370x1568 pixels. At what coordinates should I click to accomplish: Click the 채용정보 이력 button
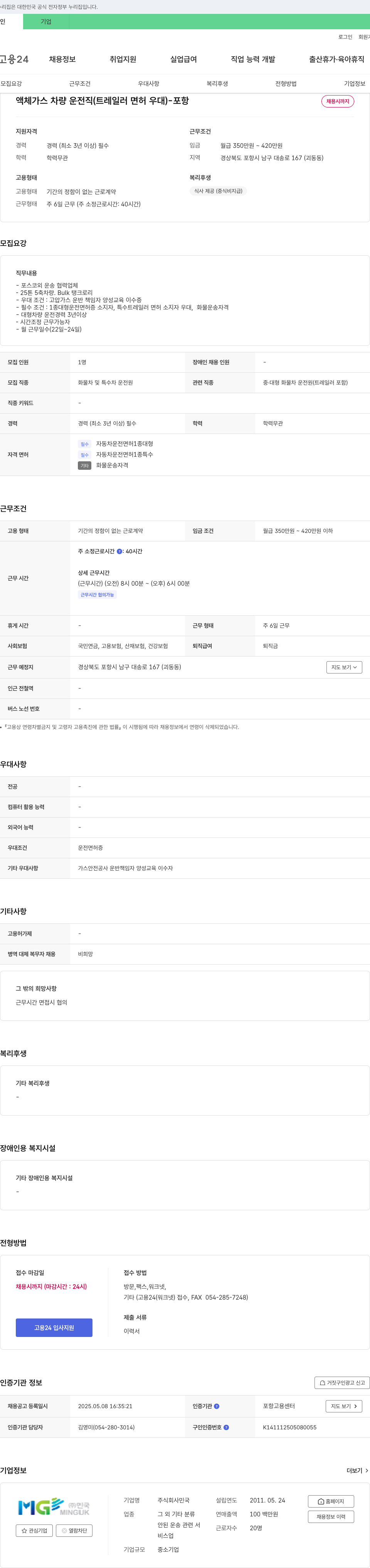point(331,1516)
